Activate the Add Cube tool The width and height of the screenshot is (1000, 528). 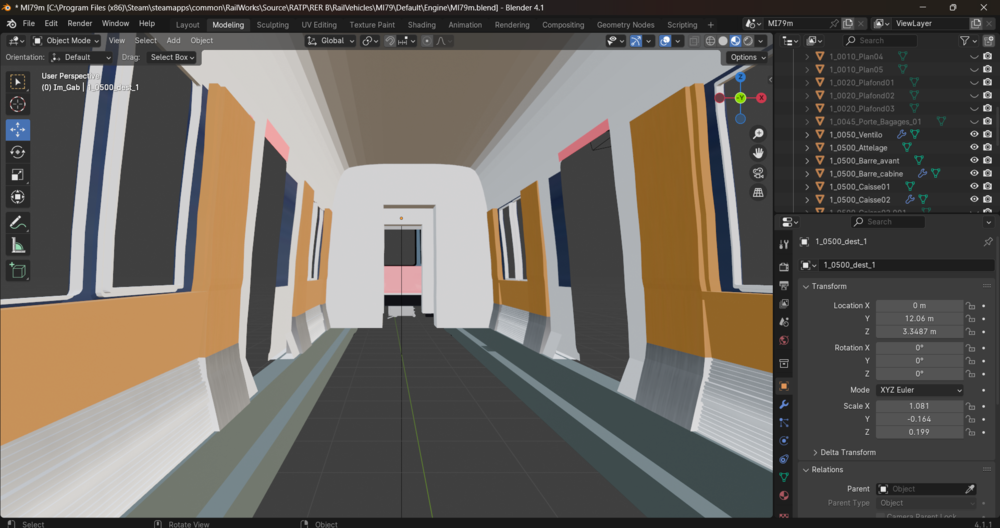tap(18, 271)
